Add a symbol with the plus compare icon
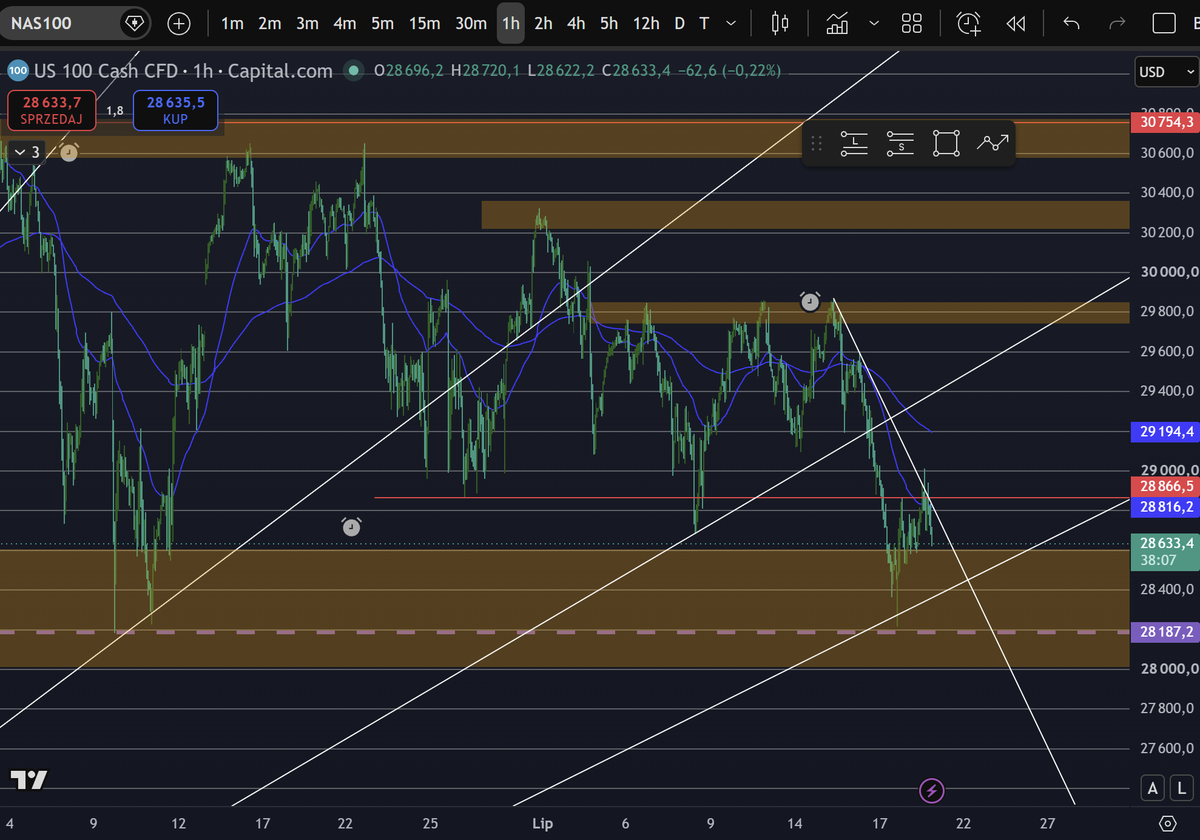 tap(179, 23)
